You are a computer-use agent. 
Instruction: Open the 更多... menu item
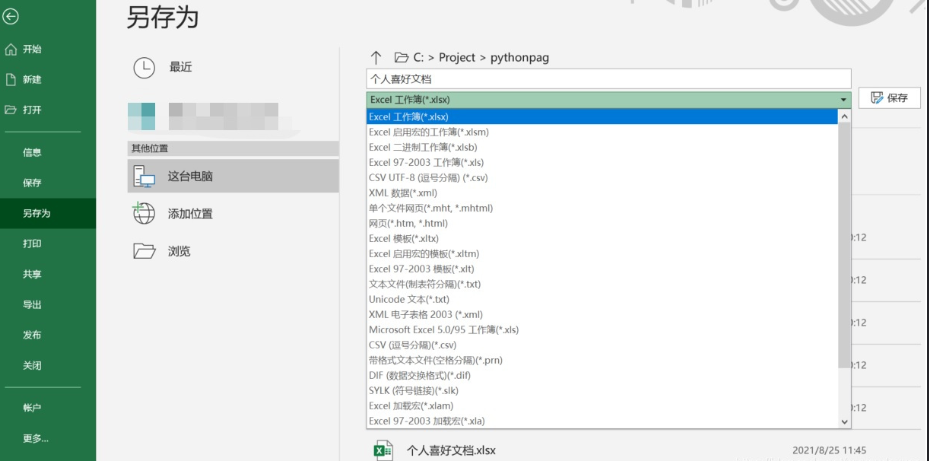point(36,438)
